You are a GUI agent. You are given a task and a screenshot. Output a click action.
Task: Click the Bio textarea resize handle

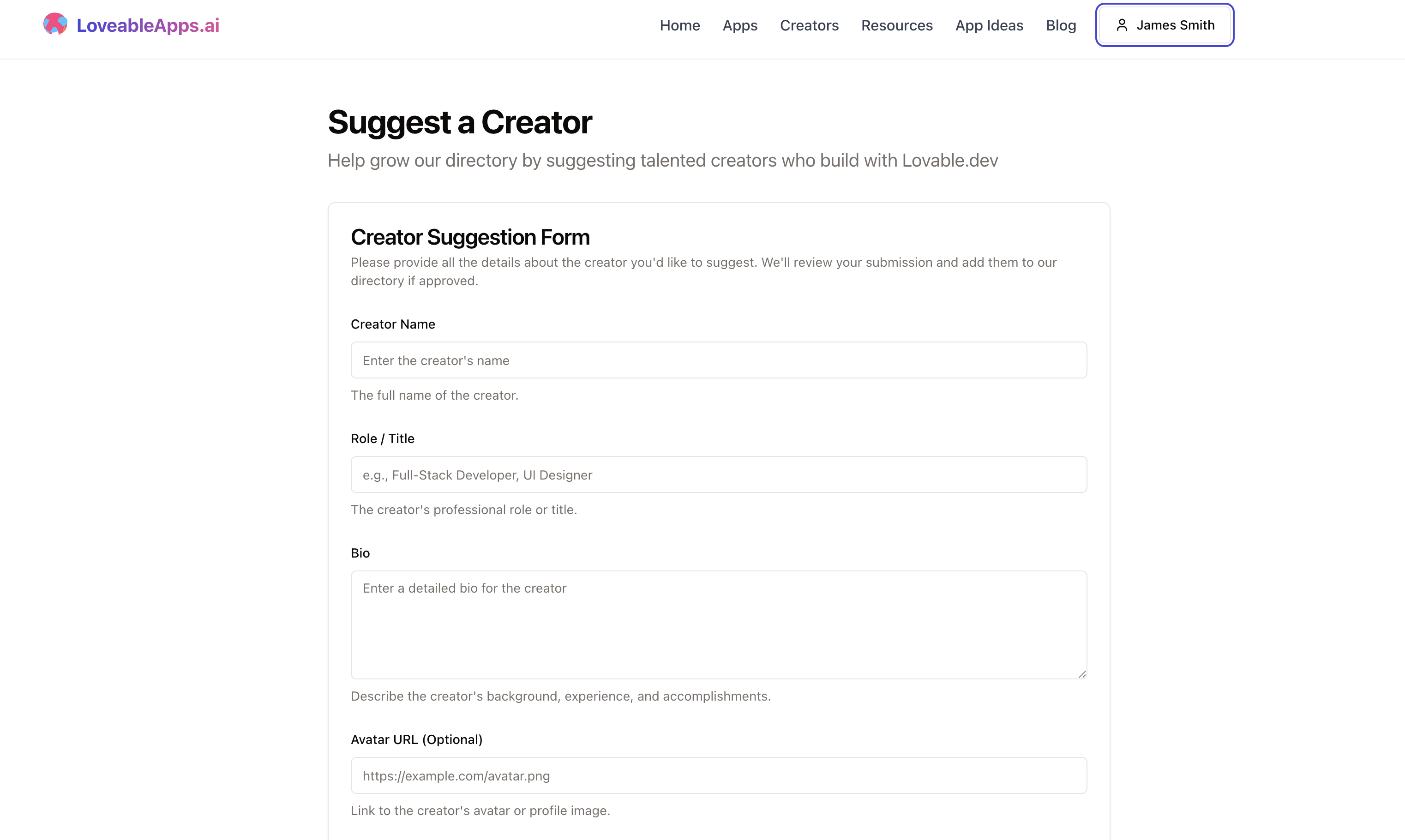pyautogui.click(x=1082, y=673)
